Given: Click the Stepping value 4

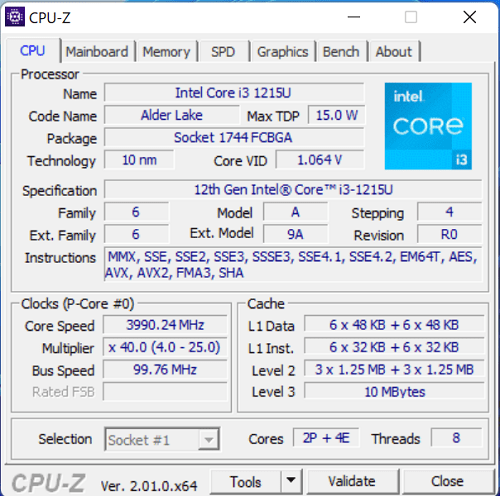Looking at the screenshot, I should coord(449,212).
